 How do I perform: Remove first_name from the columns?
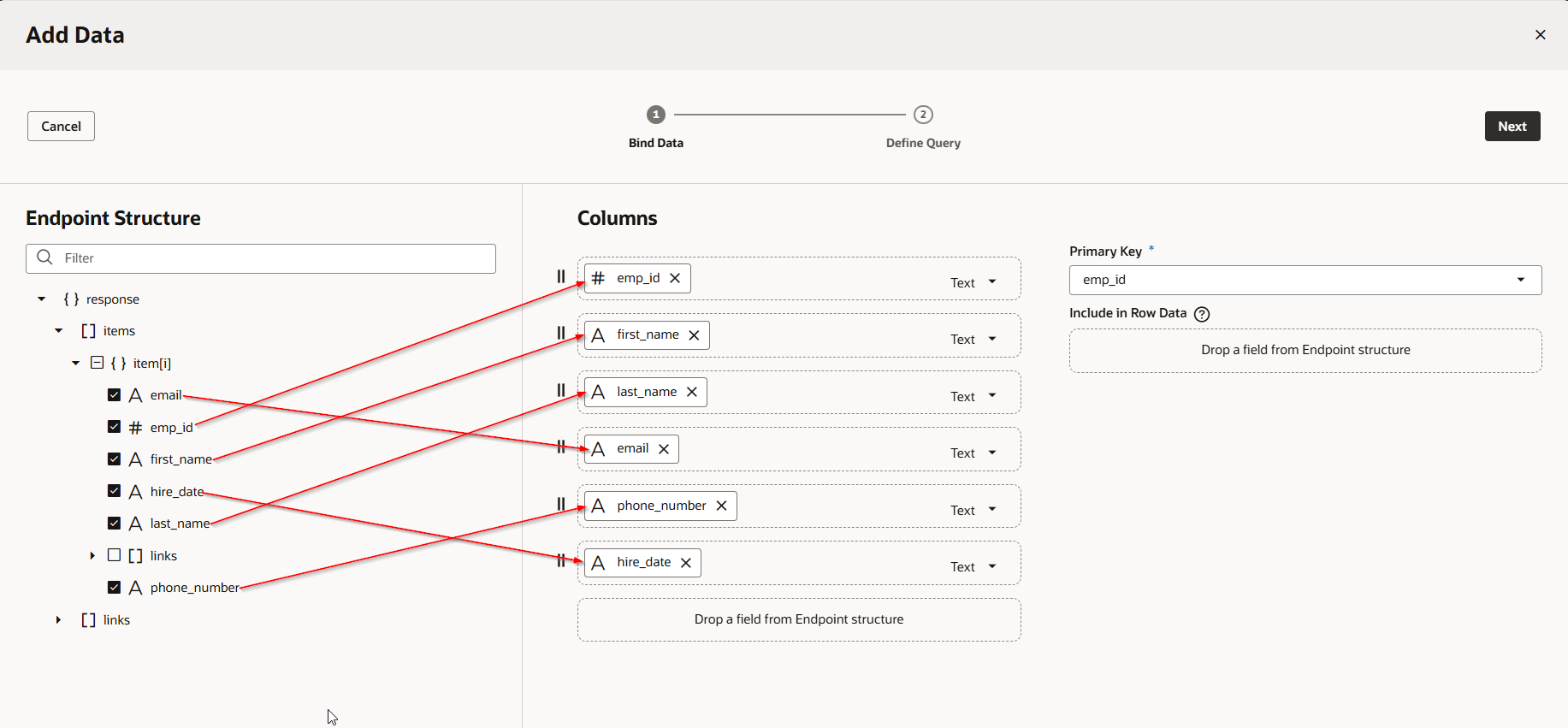click(x=694, y=335)
